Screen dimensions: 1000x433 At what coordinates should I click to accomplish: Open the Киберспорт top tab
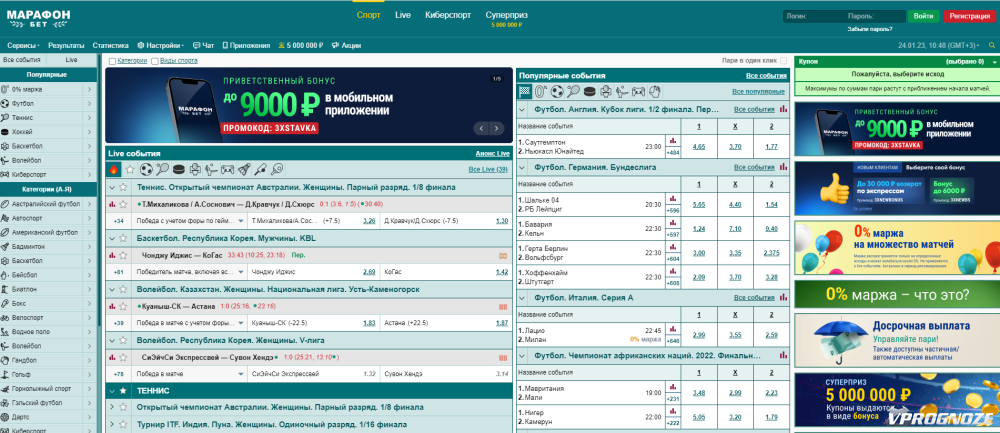coord(448,15)
